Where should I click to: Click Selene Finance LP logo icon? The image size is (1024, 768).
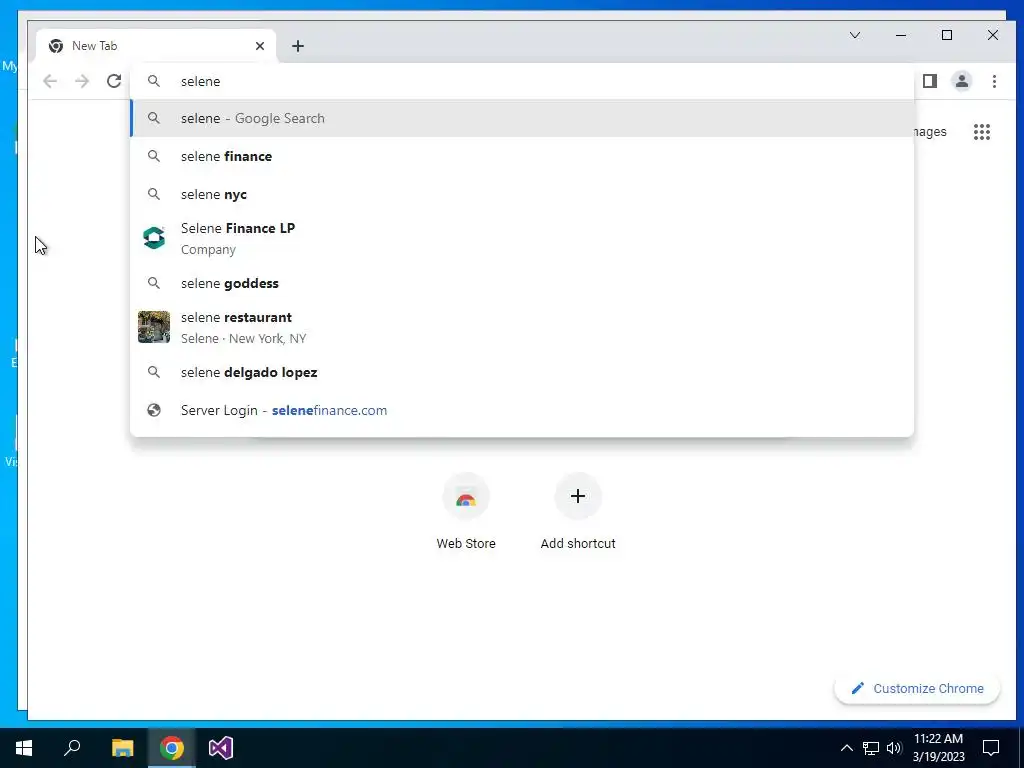[x=154, y=238]
